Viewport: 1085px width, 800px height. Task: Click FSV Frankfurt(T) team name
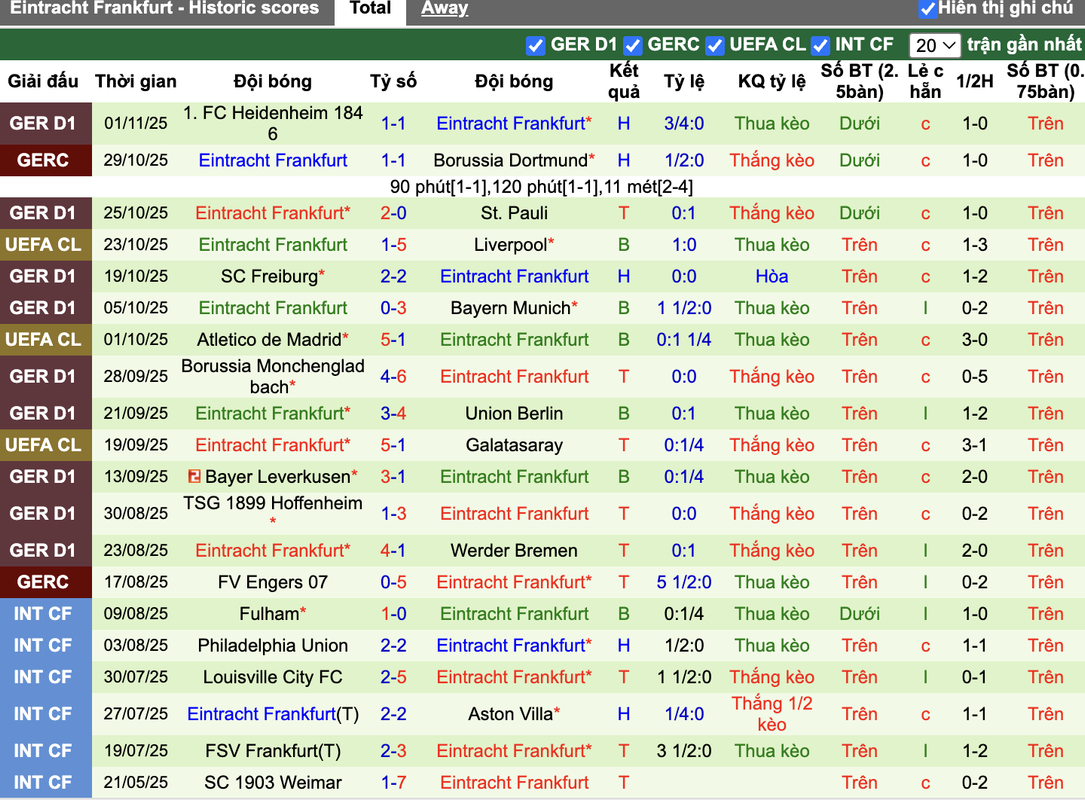[273, 752]
